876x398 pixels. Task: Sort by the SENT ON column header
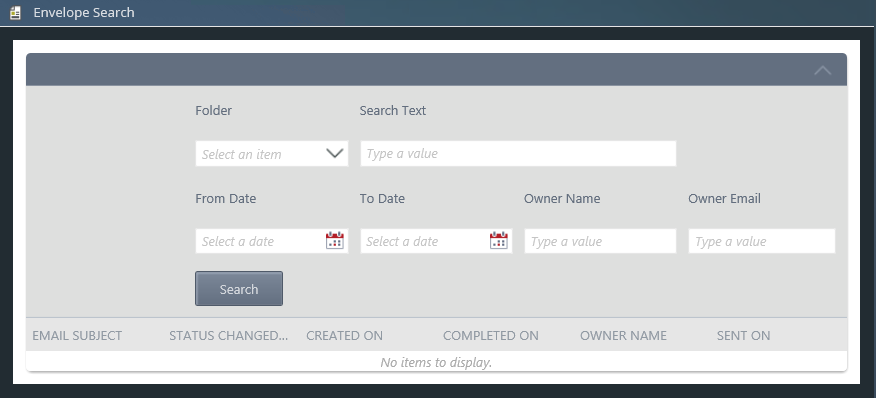(744, 335)
